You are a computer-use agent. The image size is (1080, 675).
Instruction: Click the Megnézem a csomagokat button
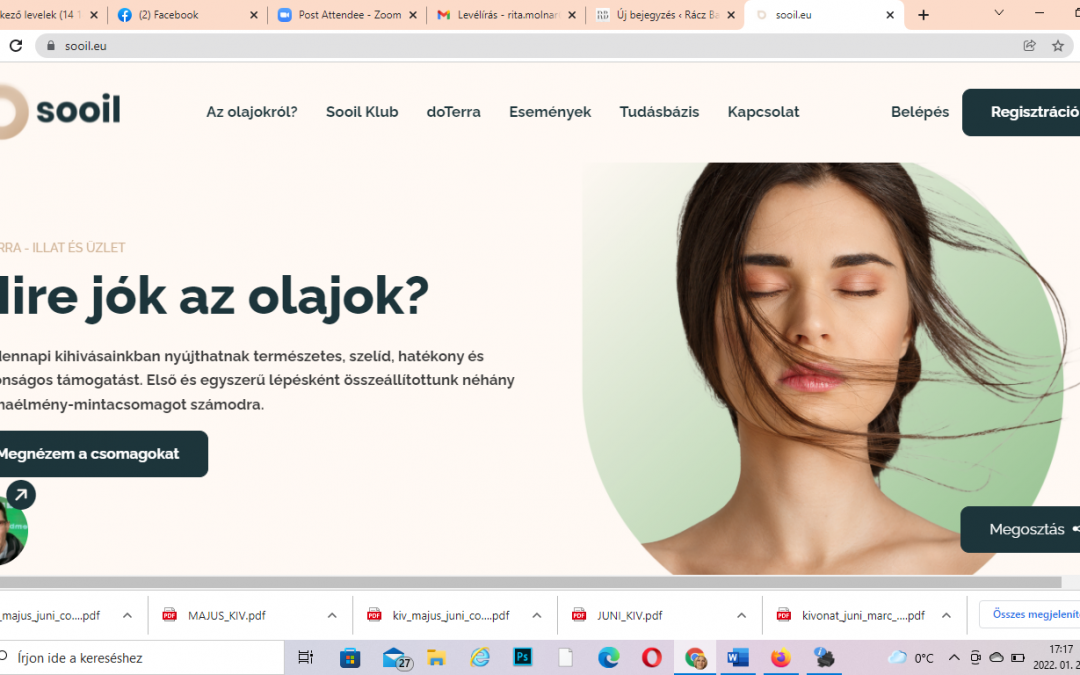click(x=95, y=453)
